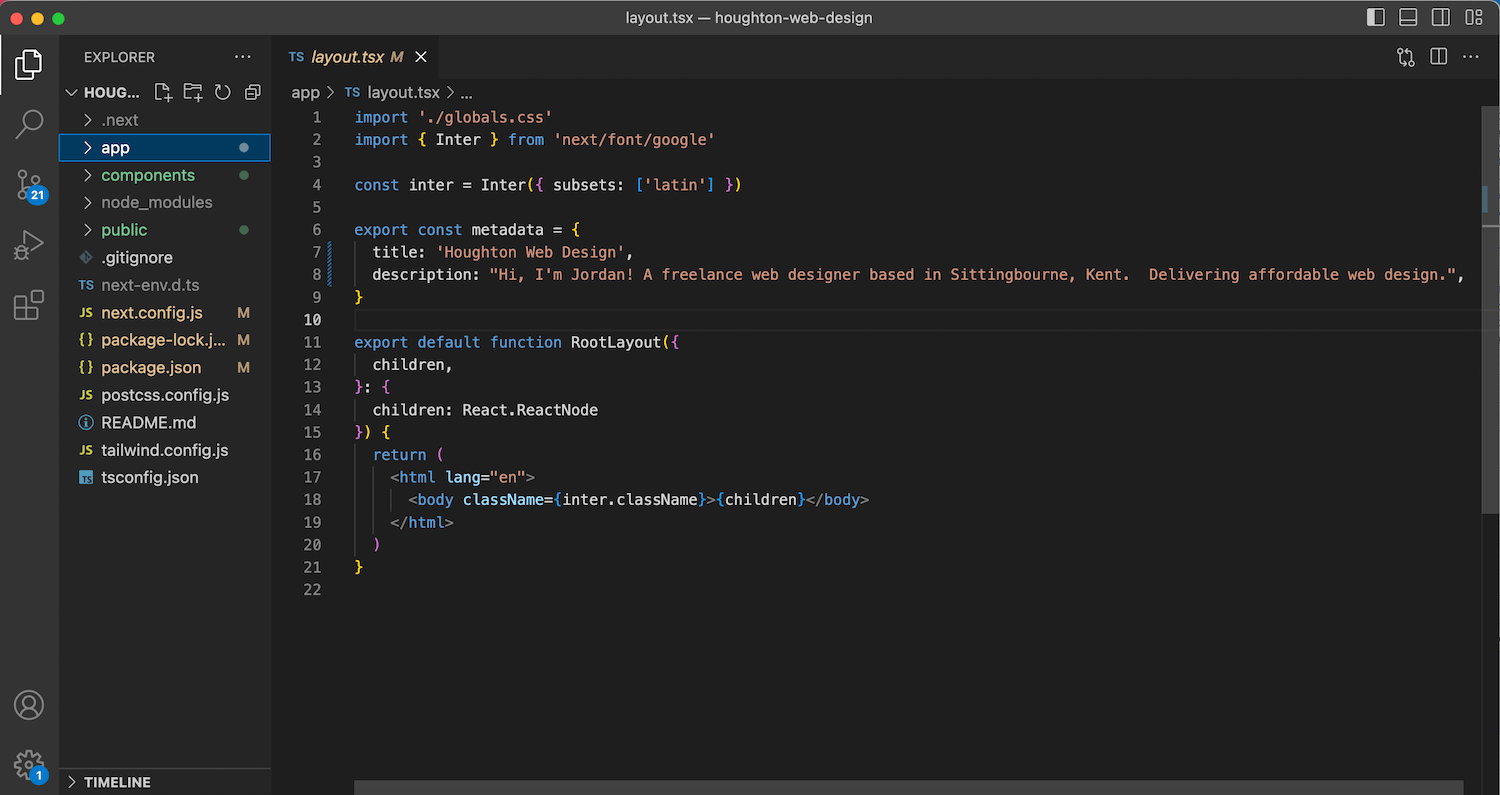The height and width of the screenshot is (795, 1500).
Task: Expand the TIMELINE section
Action: tap(117, 782)
